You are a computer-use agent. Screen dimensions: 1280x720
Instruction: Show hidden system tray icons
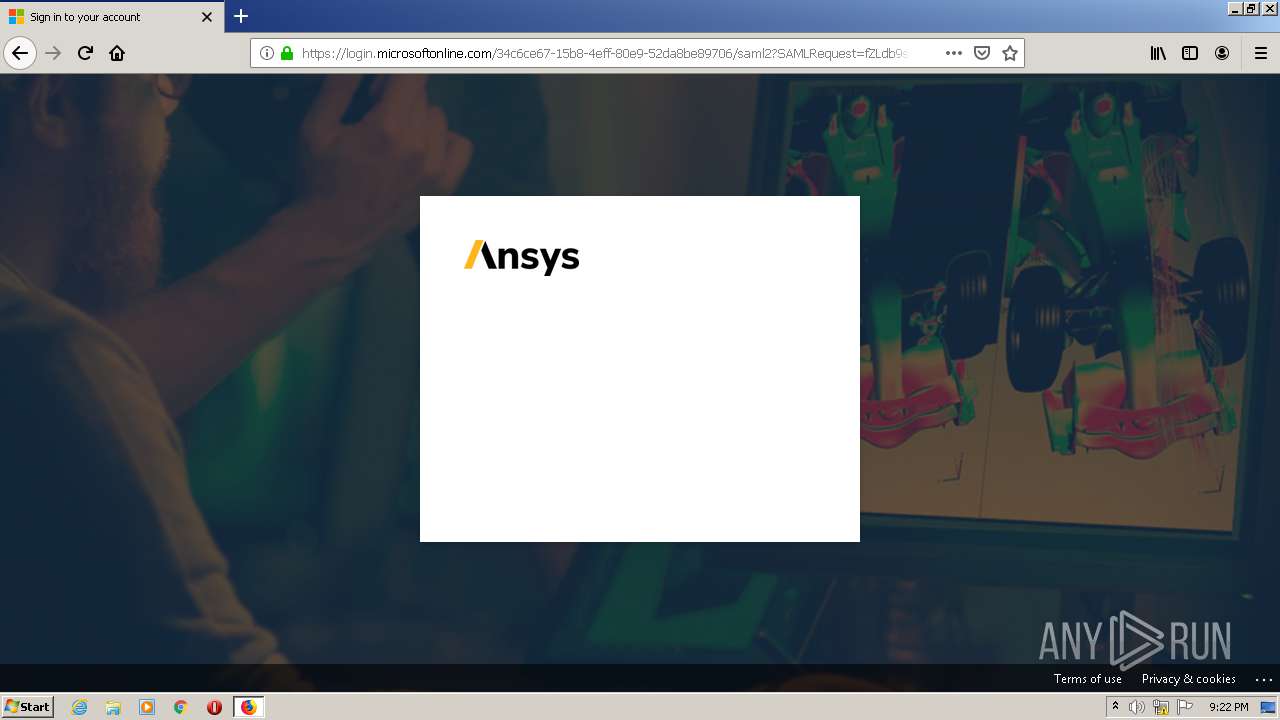[x=1115, y=707]
